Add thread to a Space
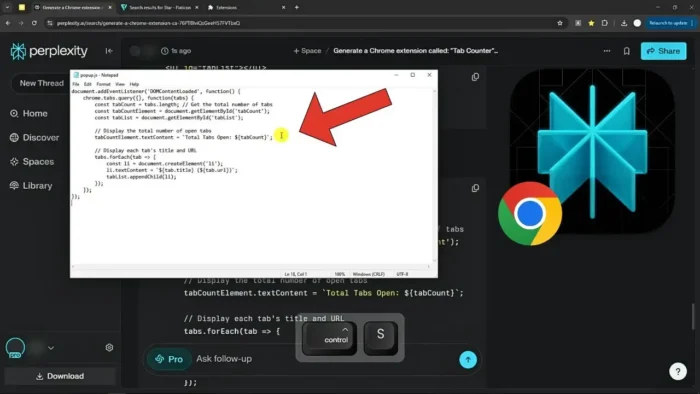 tap(307, 51)
